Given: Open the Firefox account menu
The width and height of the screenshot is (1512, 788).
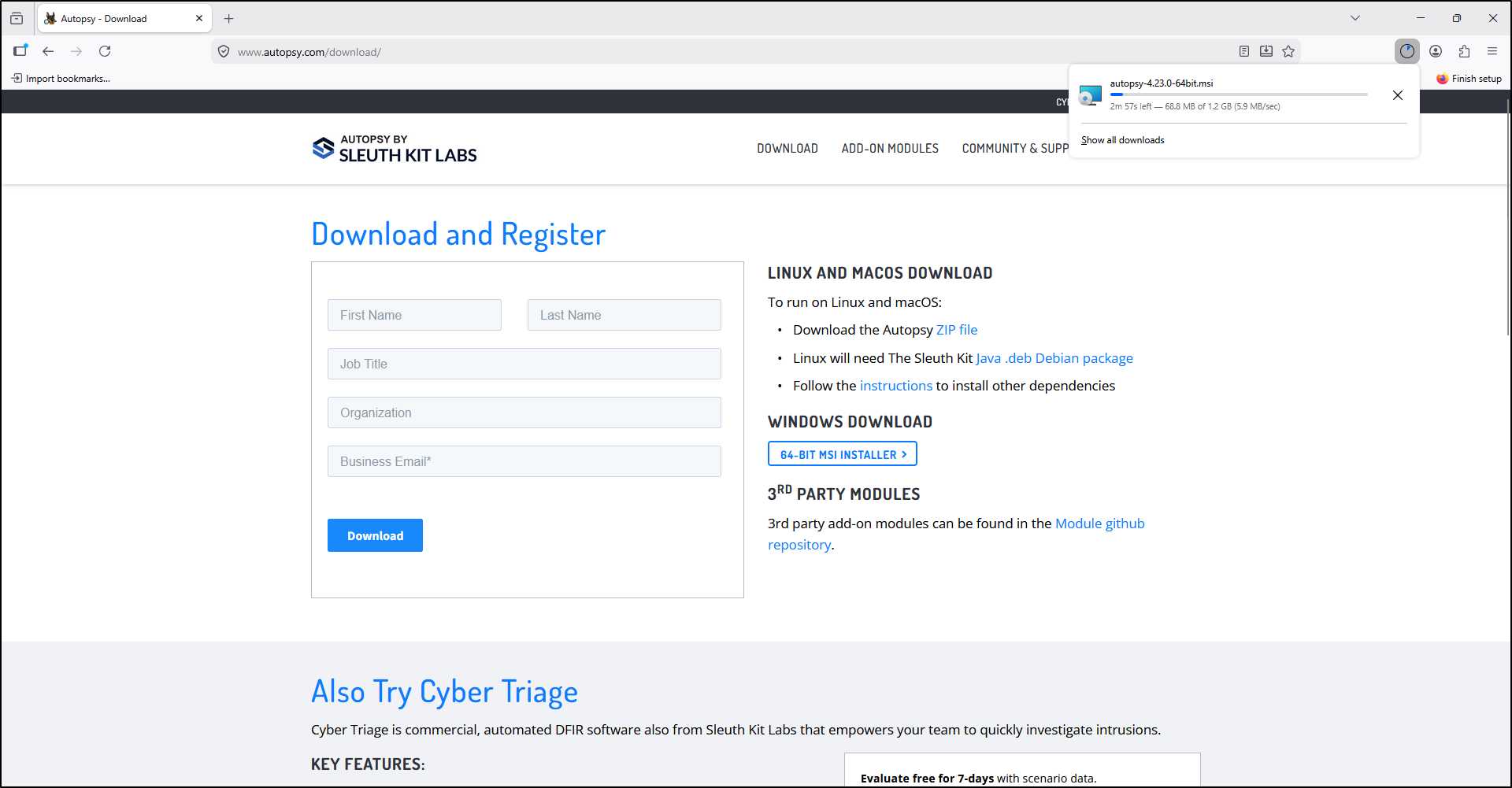Looking at the screenshot, I should point(1436,51).
